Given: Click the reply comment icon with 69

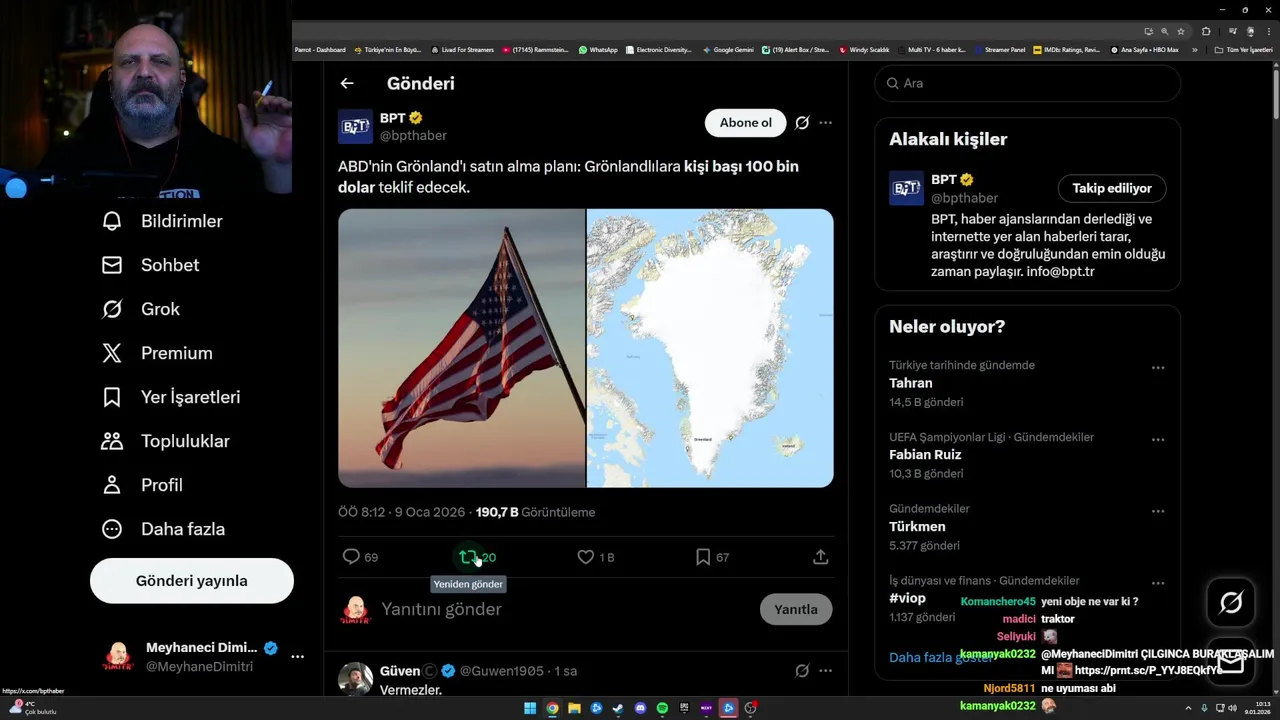Looking at the screenshot, I should (351, 557).
